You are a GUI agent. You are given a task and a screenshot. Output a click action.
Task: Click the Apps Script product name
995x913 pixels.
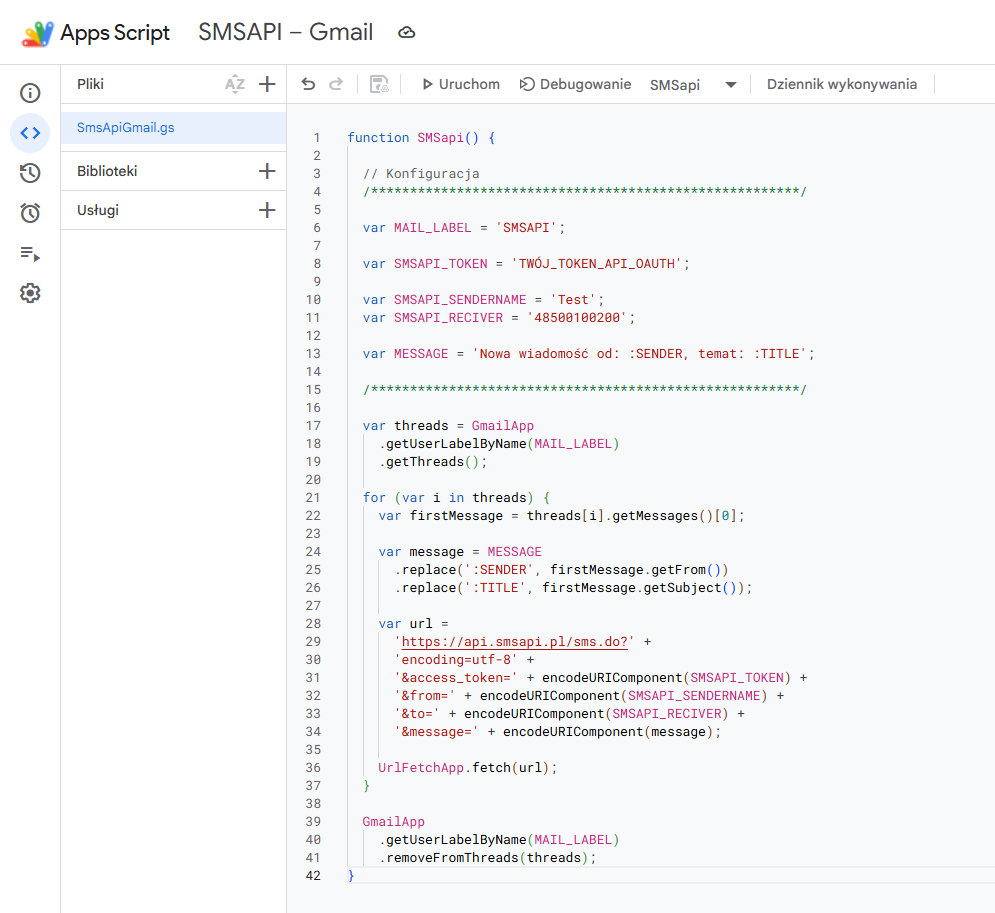(x=115, y=32)
